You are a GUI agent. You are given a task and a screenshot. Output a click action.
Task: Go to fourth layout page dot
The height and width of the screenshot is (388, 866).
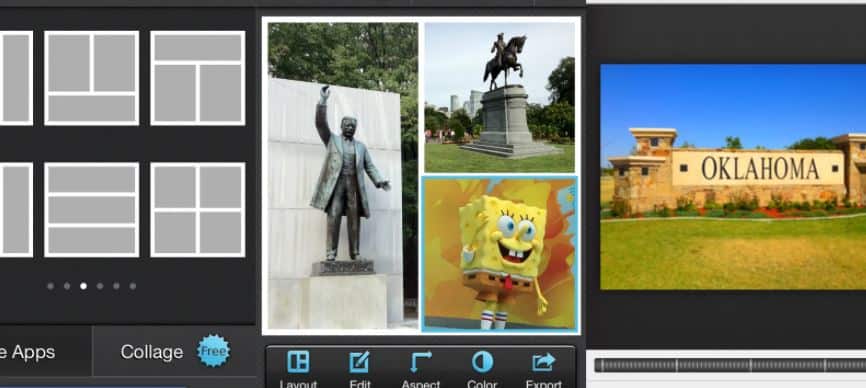coord(100,286)
